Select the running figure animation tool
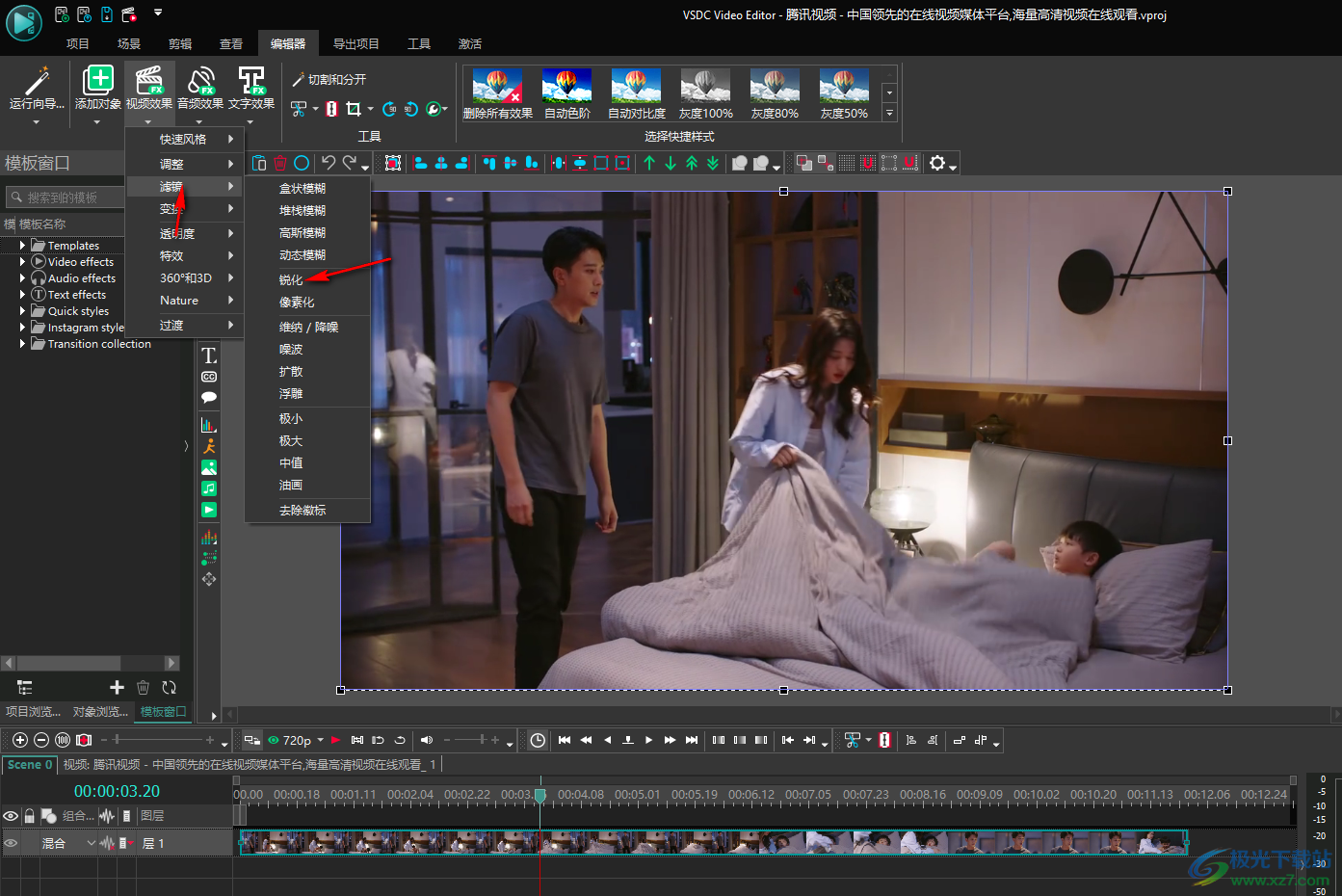Viewport: 1342px width, 896px height. coord(209,446)
